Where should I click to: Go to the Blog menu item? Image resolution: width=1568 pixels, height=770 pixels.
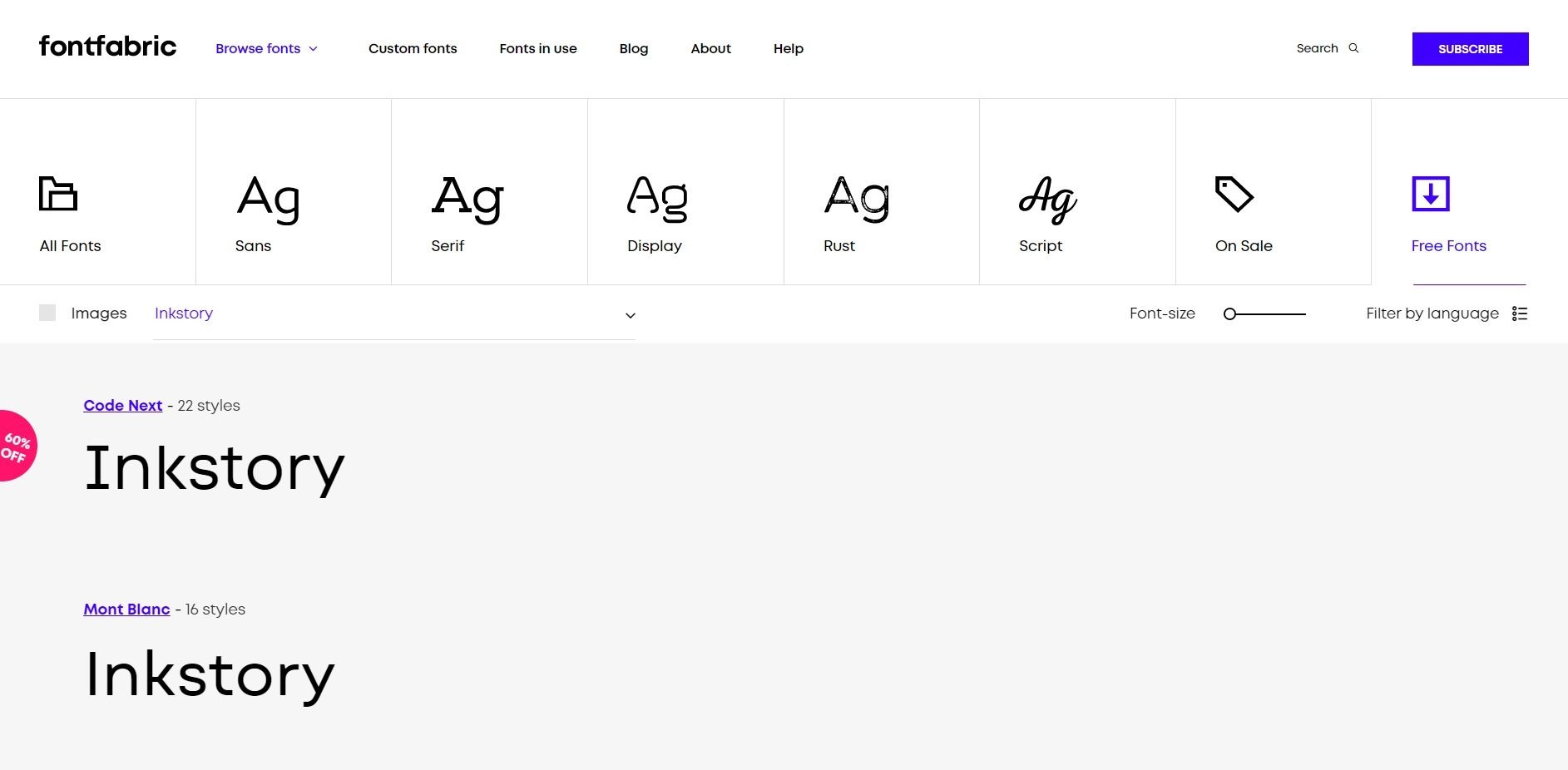(x=634, y=48)
